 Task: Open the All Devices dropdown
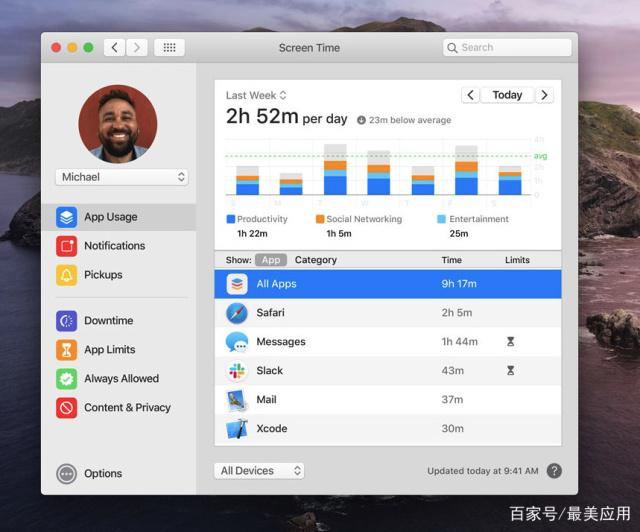pyautogui.click(x=259, y=471)
